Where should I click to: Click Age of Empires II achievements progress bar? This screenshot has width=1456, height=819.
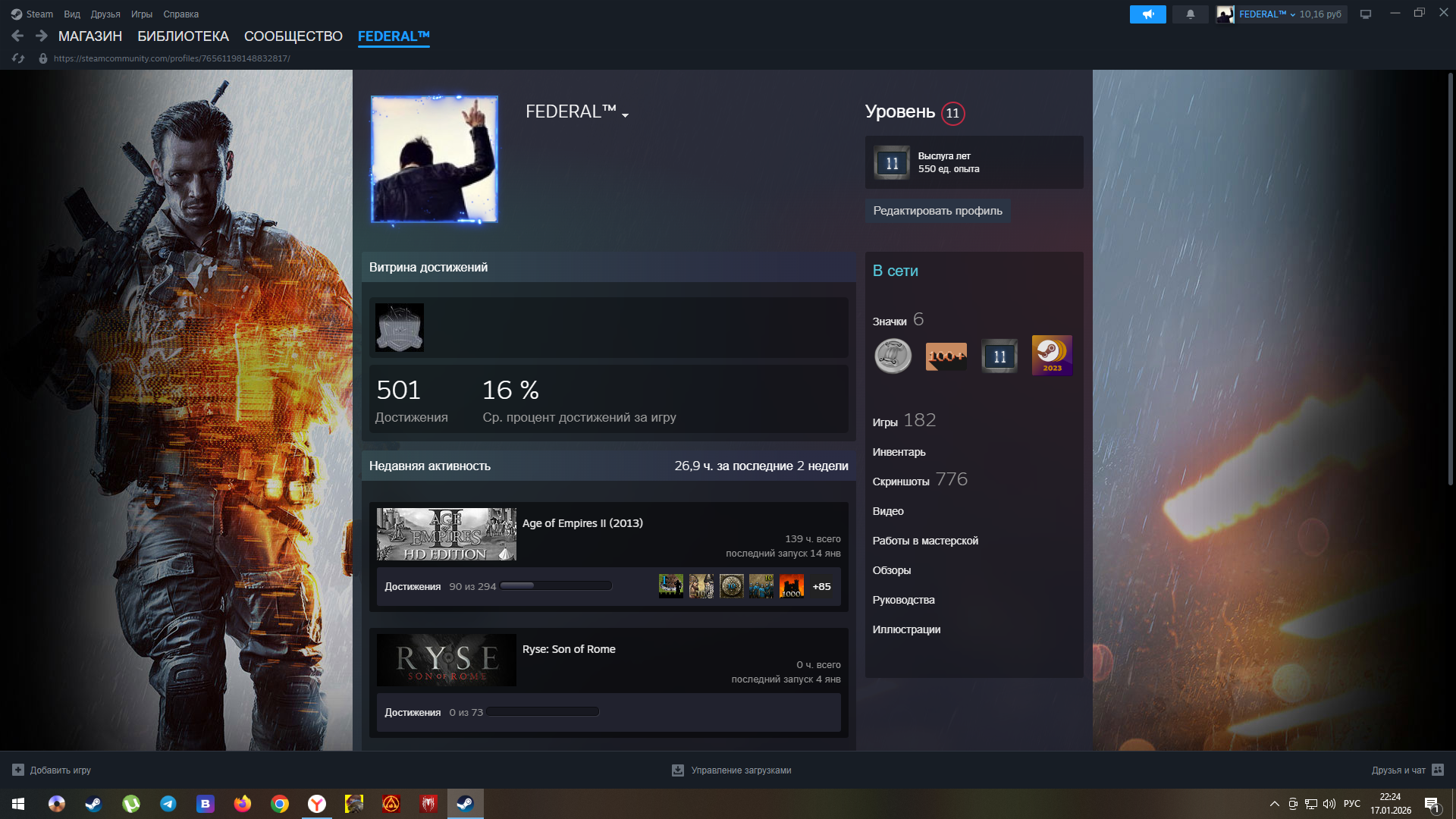556,586
